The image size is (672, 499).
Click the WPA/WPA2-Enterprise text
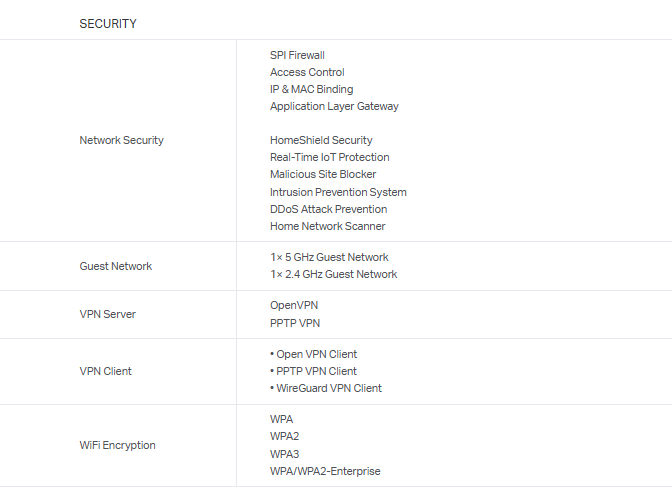click(x=325, y=471)
